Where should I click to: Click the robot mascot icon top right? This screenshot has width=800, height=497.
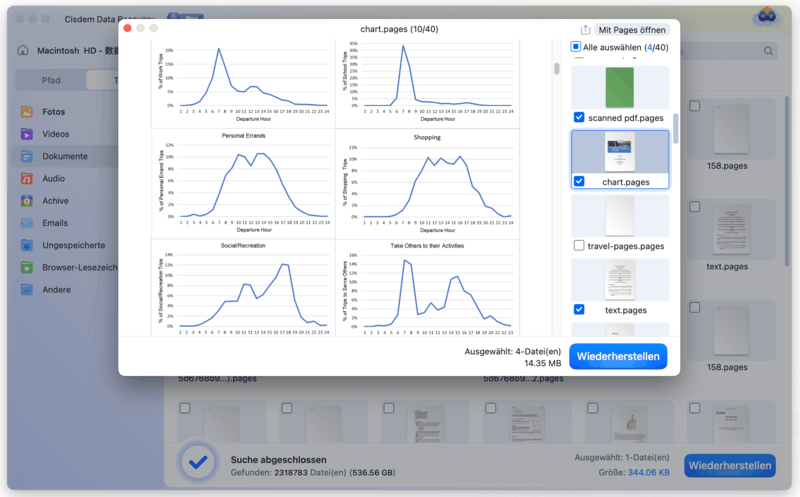[x=767, y=17]
